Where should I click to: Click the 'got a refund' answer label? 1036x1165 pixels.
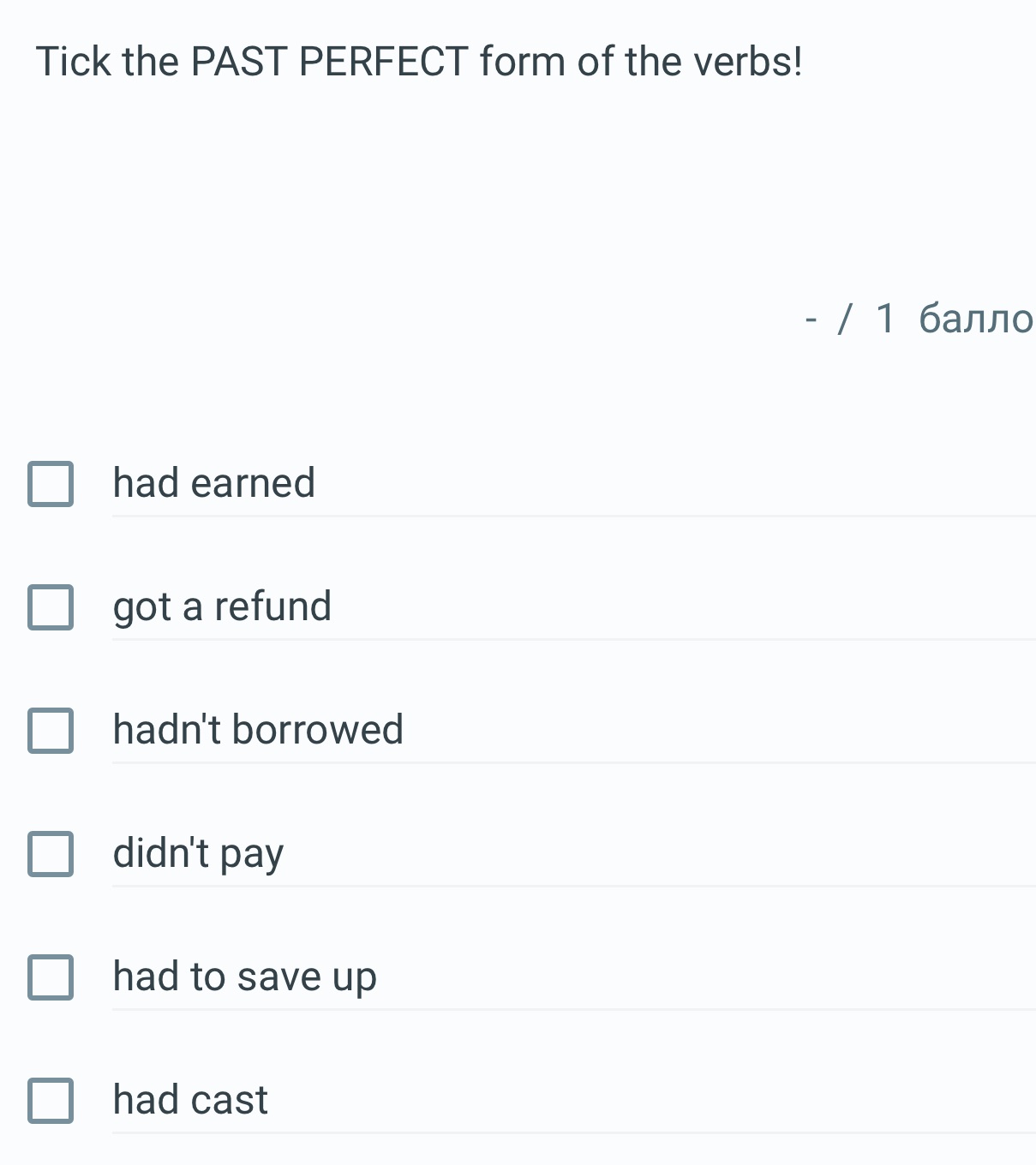pyautogui.click(x=222, y=606)
